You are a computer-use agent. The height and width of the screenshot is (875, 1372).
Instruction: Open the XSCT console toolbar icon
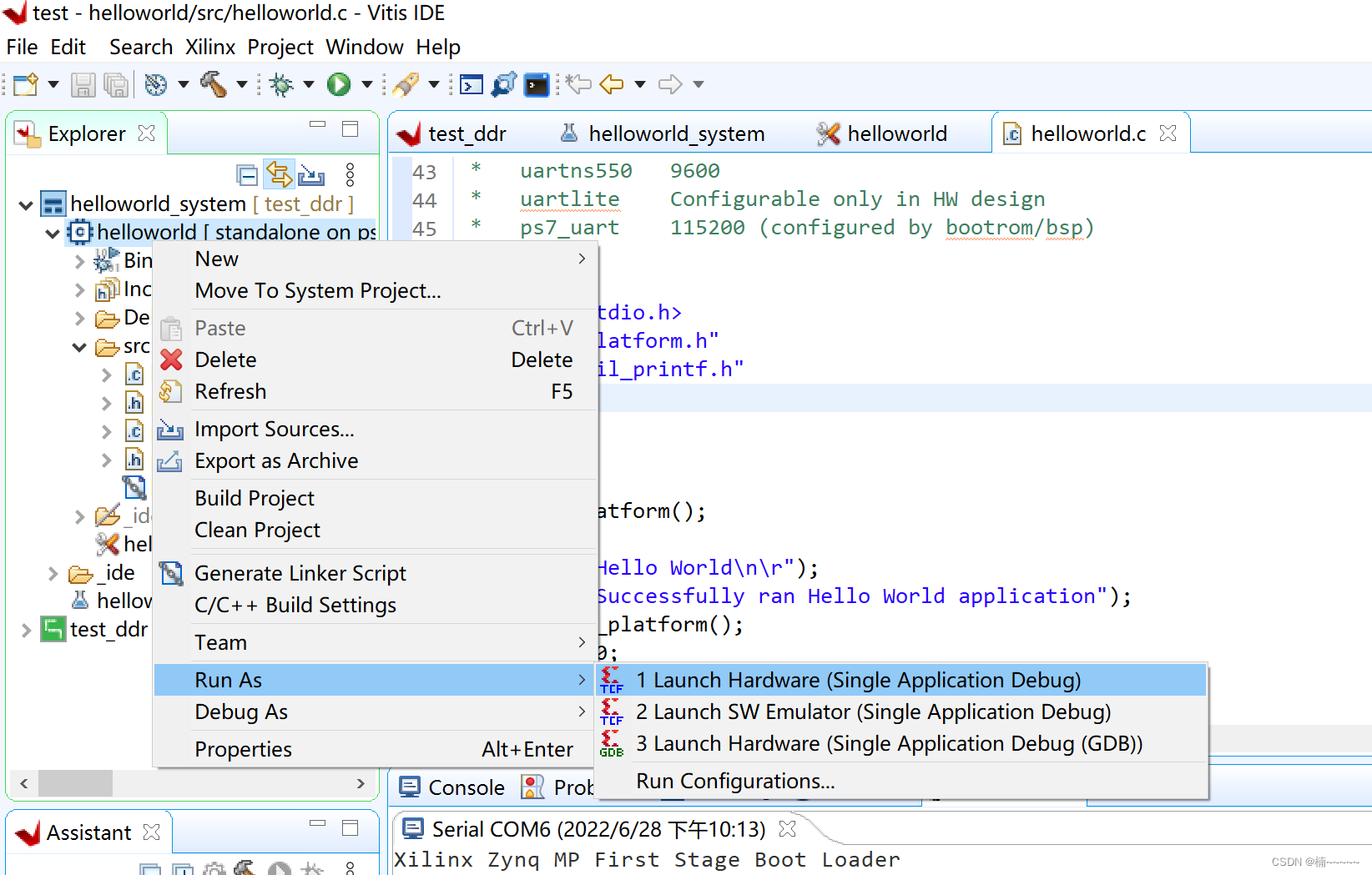(x=472, y=84)
